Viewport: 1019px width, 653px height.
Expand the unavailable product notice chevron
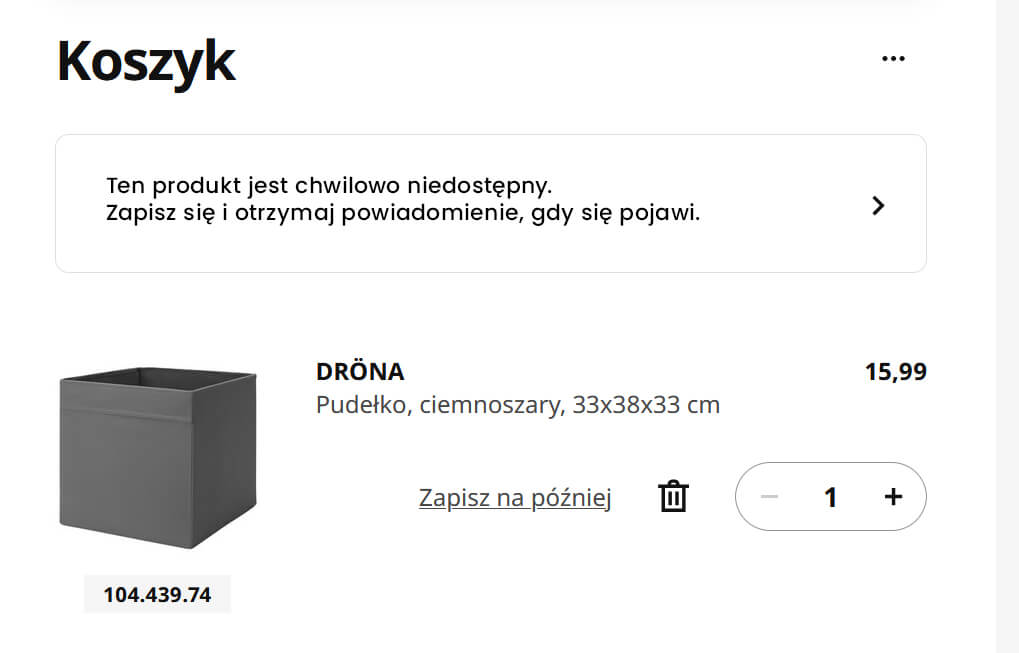(878, 205)
